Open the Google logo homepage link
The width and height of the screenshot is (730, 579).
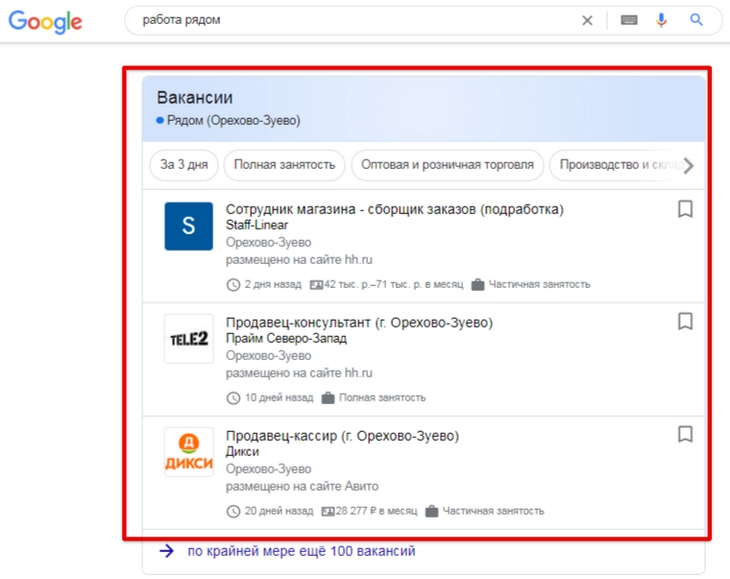pos(45,21)
